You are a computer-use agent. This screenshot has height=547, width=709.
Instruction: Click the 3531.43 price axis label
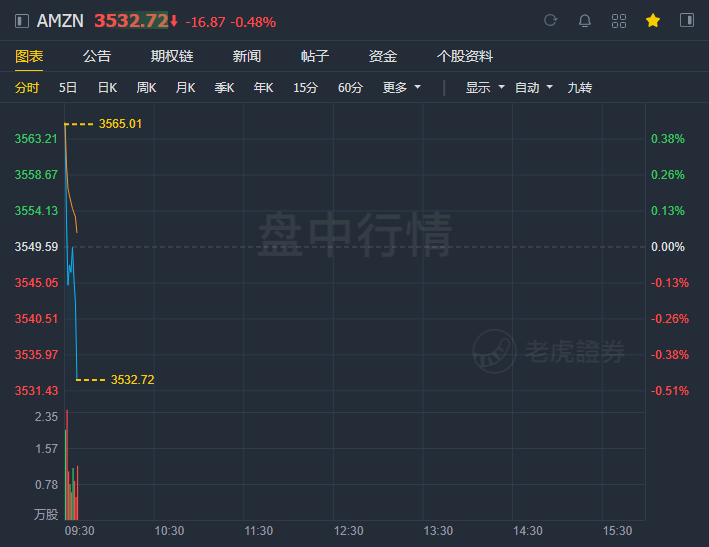pos(36,391)
